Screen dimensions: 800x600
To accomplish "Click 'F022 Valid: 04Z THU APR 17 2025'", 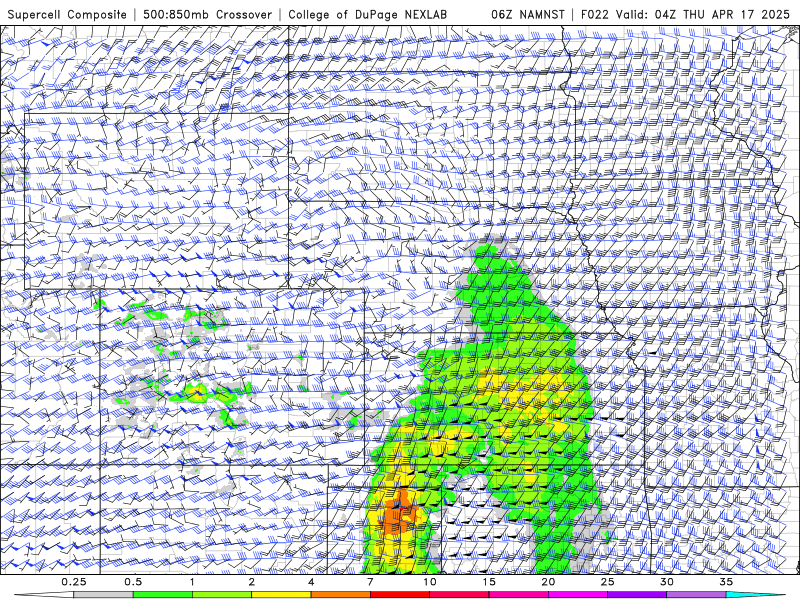I will coord(685,14).
